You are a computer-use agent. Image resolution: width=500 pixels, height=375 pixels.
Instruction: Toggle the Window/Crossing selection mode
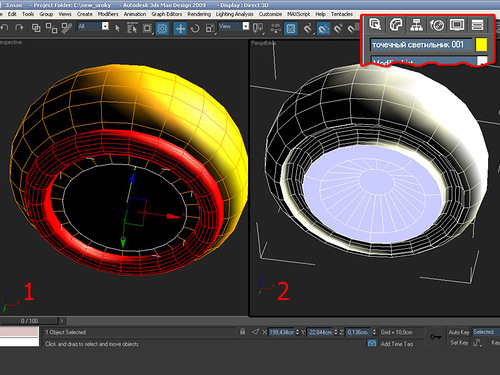point(162,28)
